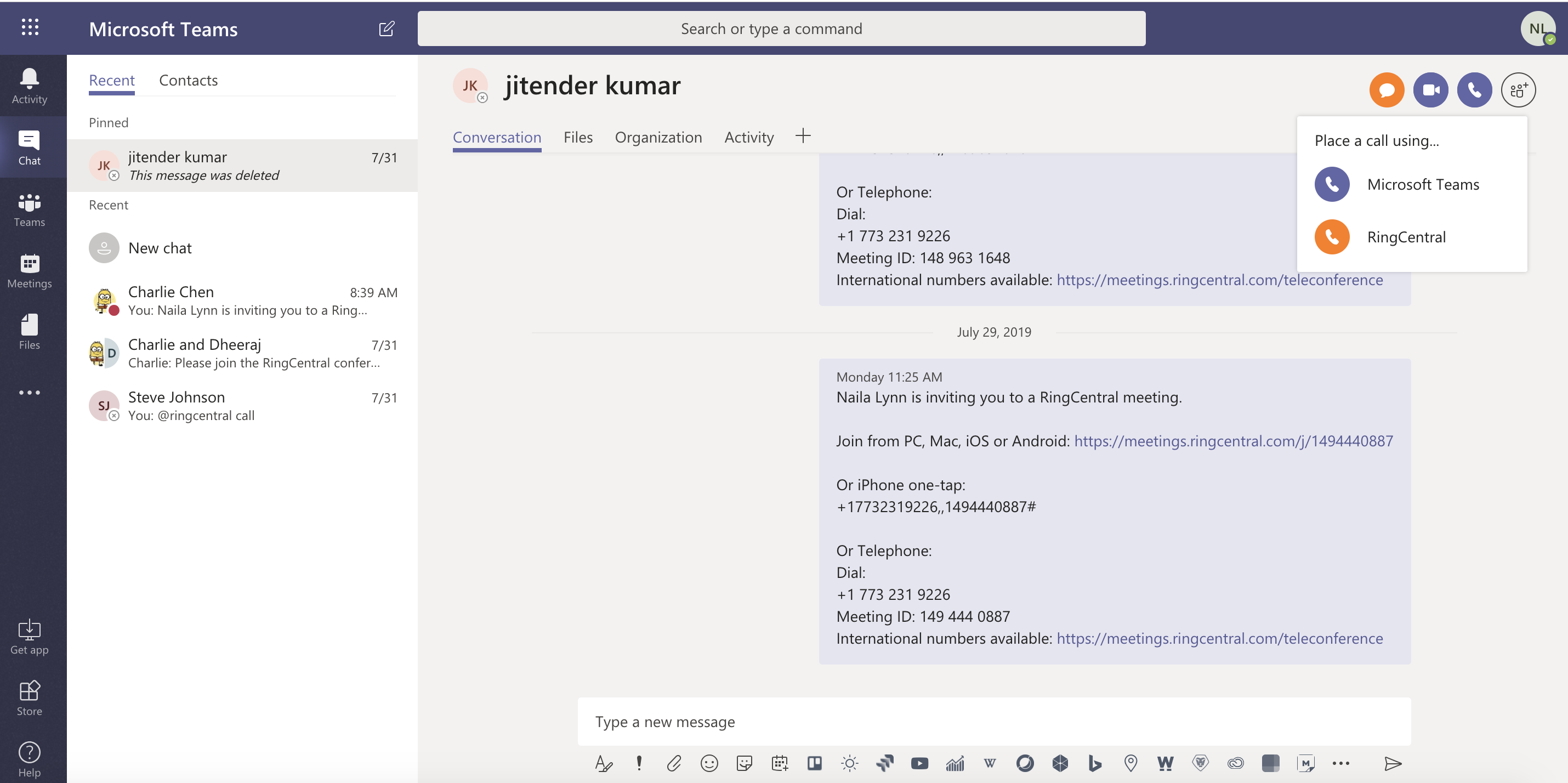This screenshot has width=1568, height=783.
Task: Open the Bing extension icon
Action: point(1095,763)
